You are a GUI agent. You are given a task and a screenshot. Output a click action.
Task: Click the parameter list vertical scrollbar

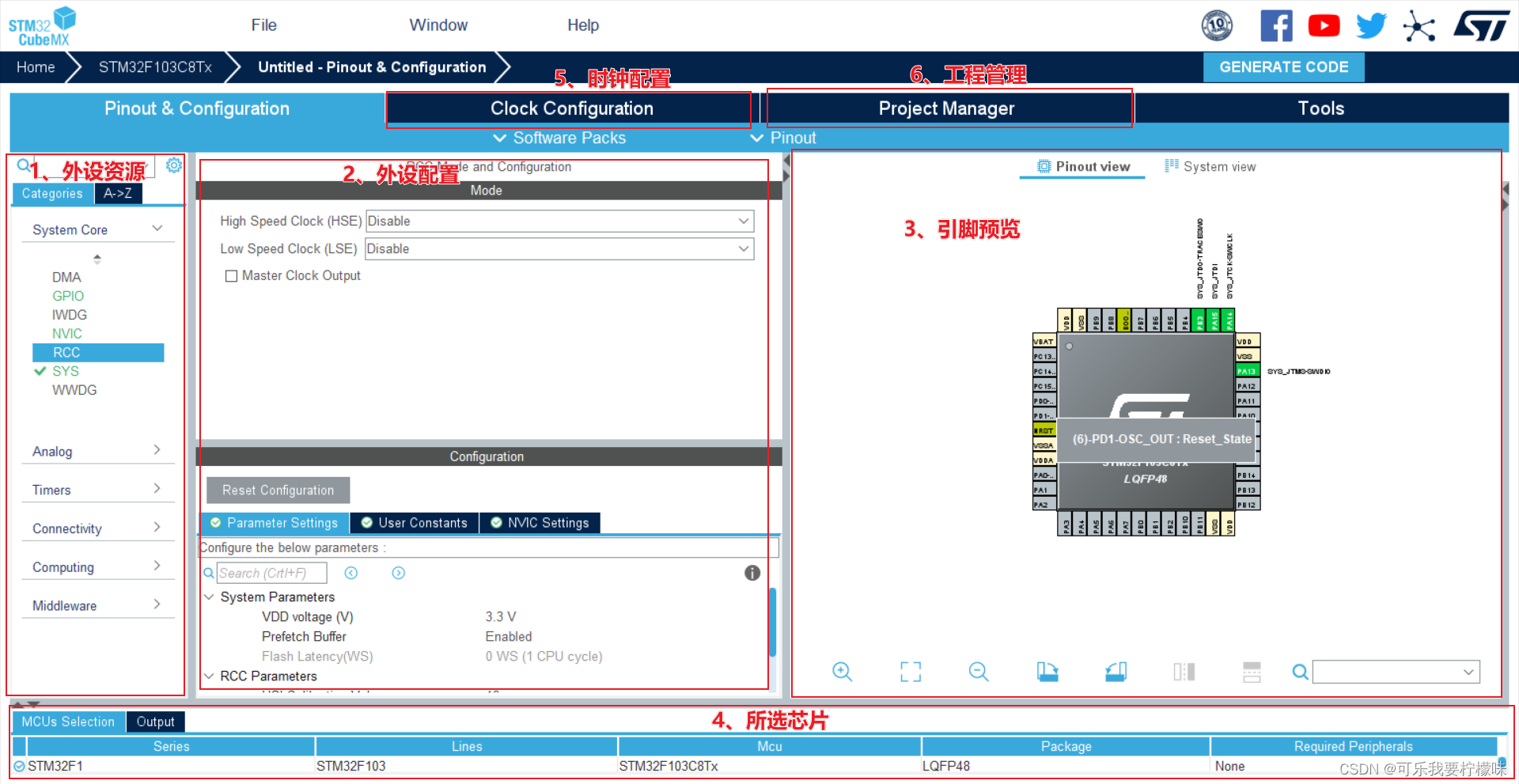(772, 622)
